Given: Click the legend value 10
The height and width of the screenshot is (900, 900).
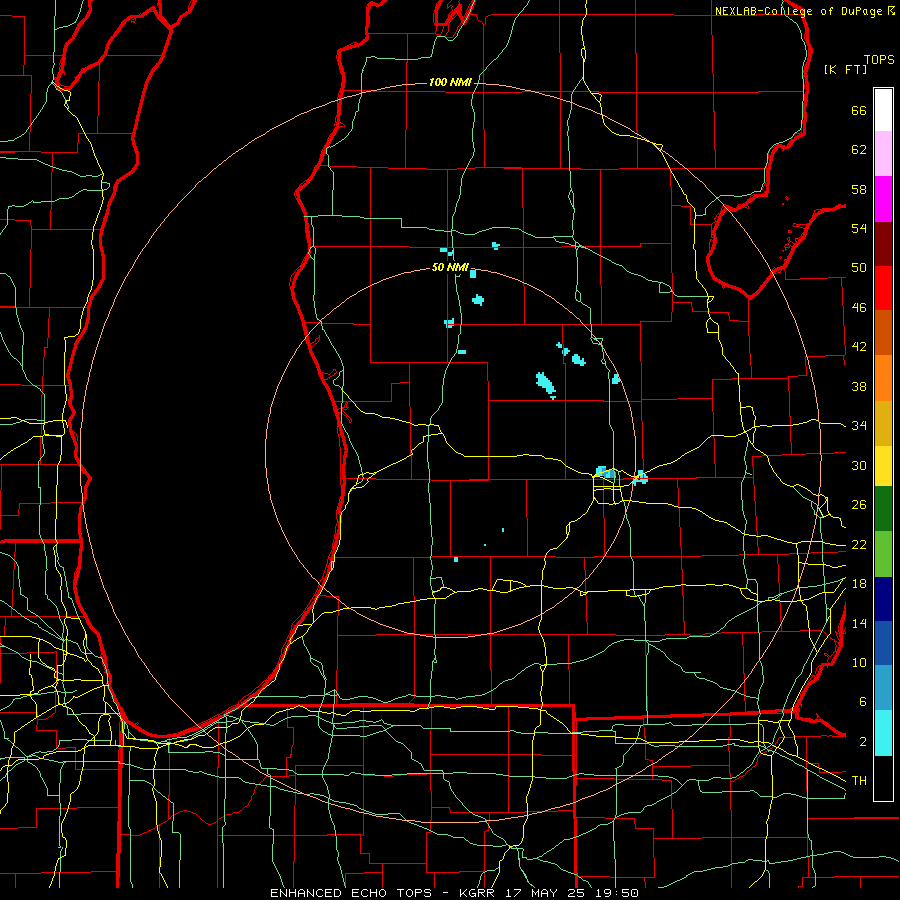Looking at the screenshot, I should click(859, 662).
